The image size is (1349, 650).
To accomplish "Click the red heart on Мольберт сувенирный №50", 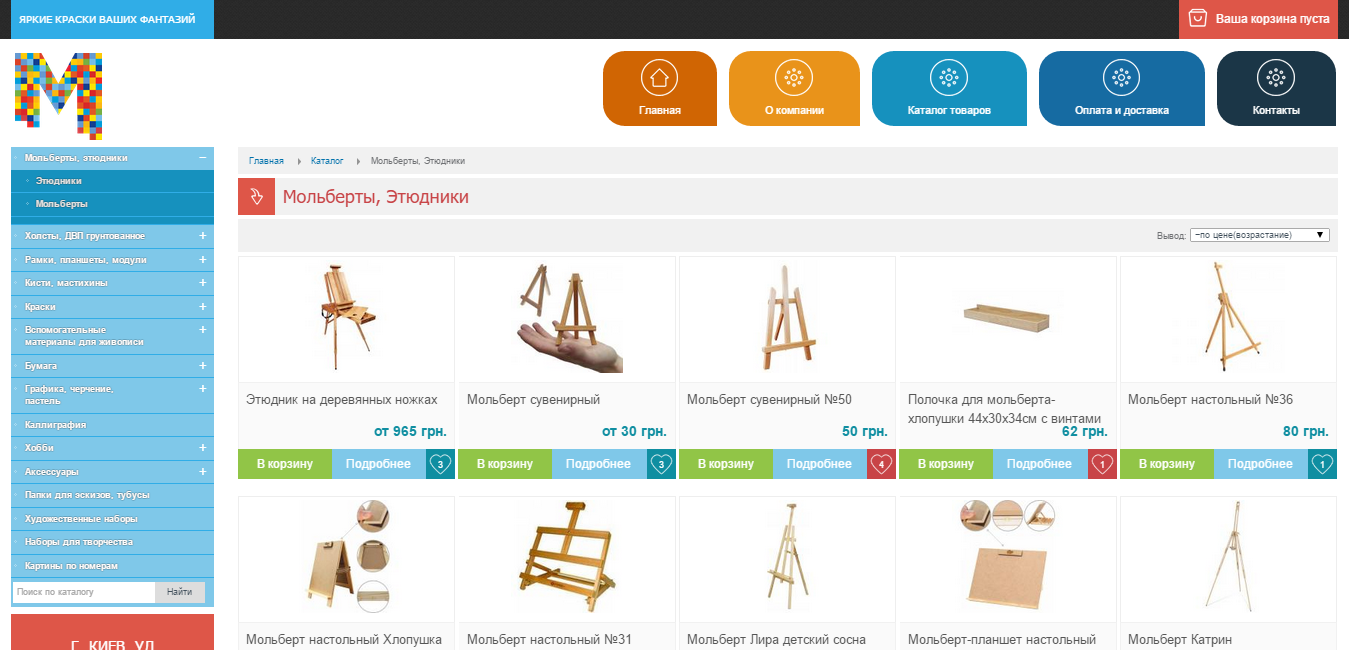I will (x=881, y=464).
